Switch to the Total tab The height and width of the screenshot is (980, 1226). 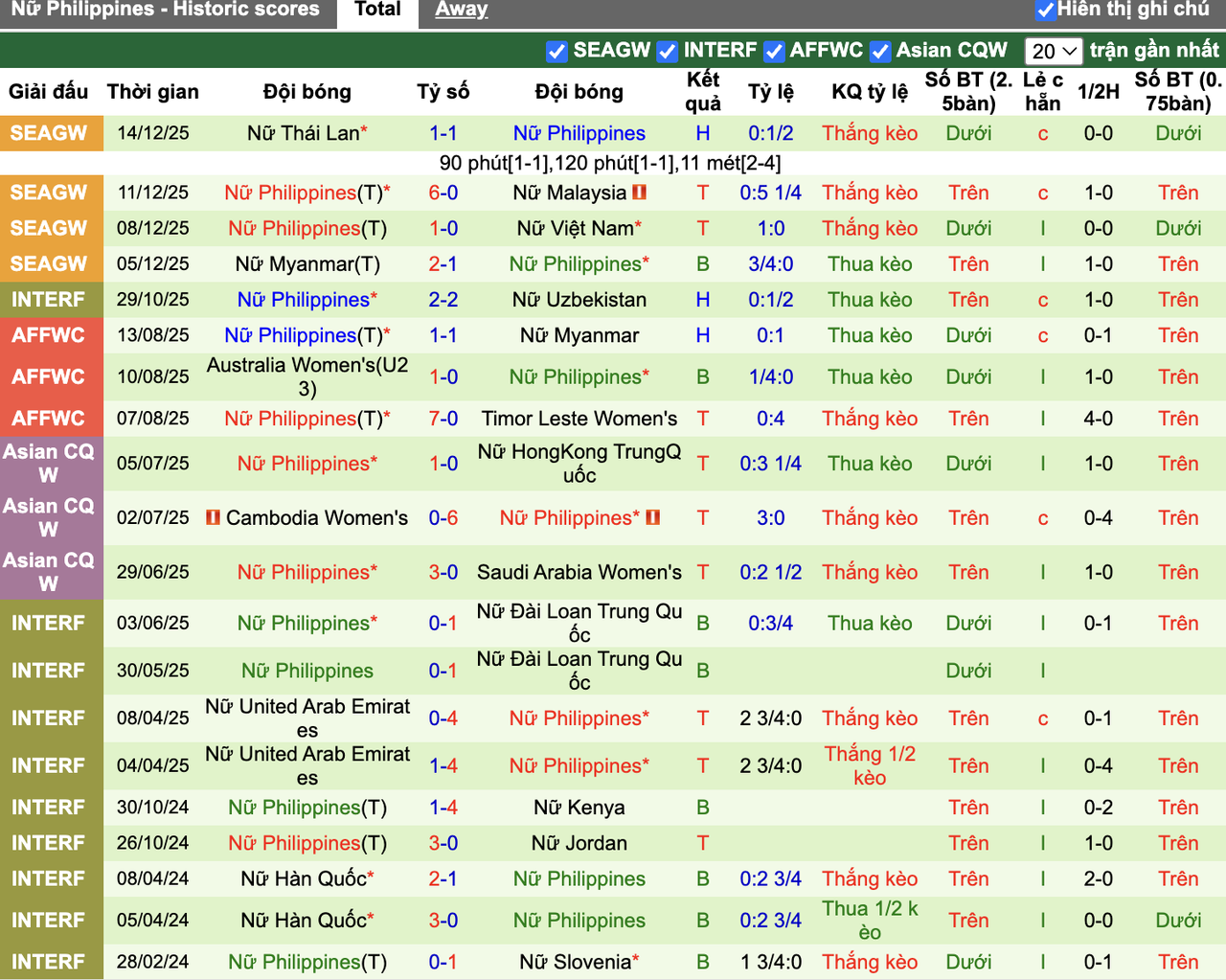coord(377,10)
